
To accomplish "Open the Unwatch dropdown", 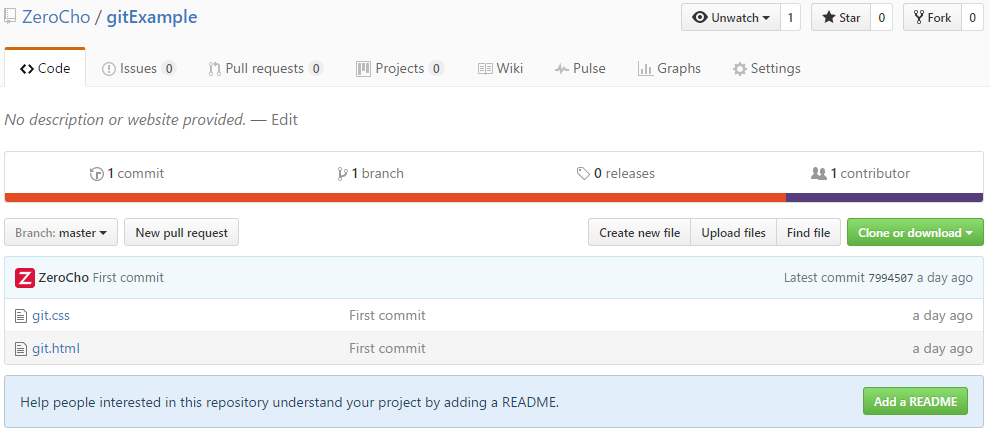I will coord(731,18).
